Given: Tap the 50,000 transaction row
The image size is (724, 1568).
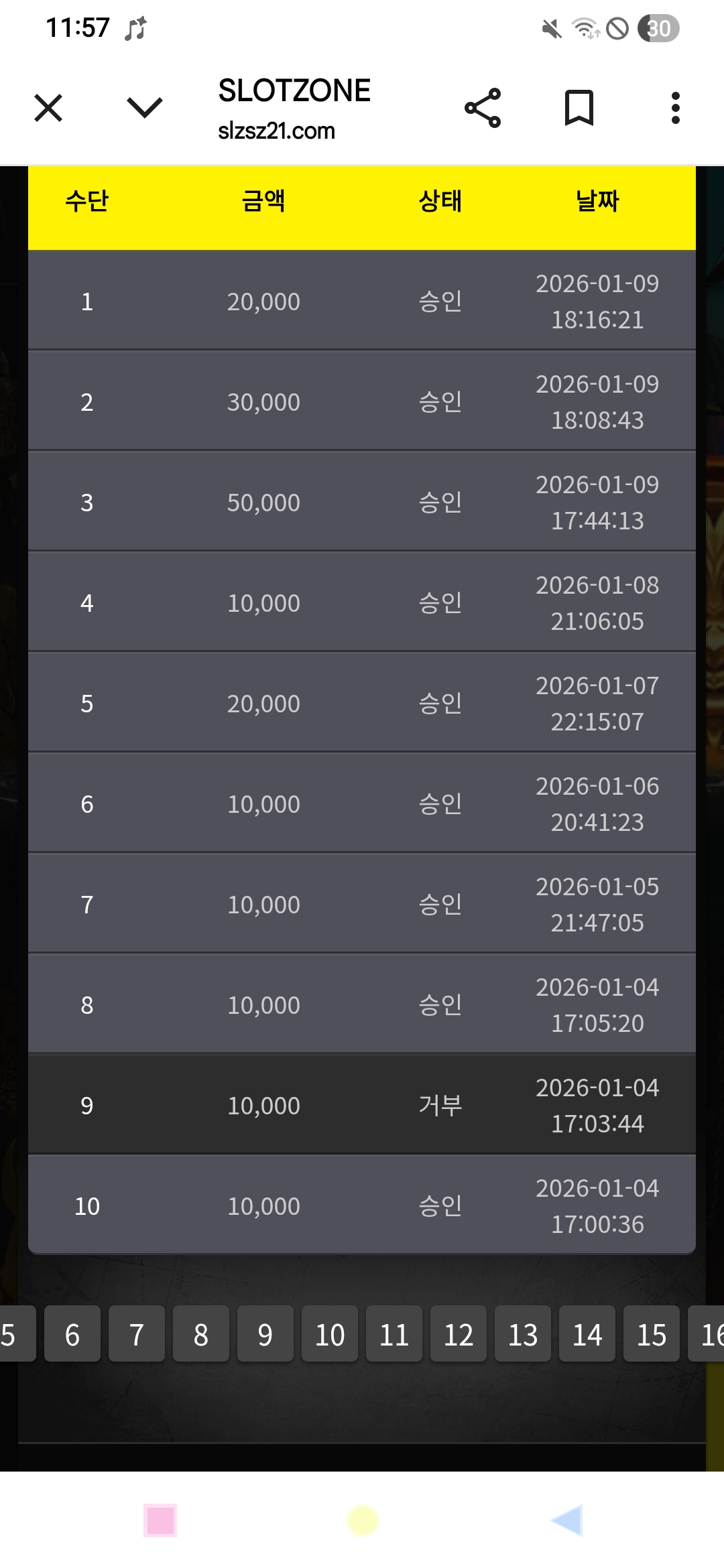Looking at the screenshot, I should click(x=362, y=502).
